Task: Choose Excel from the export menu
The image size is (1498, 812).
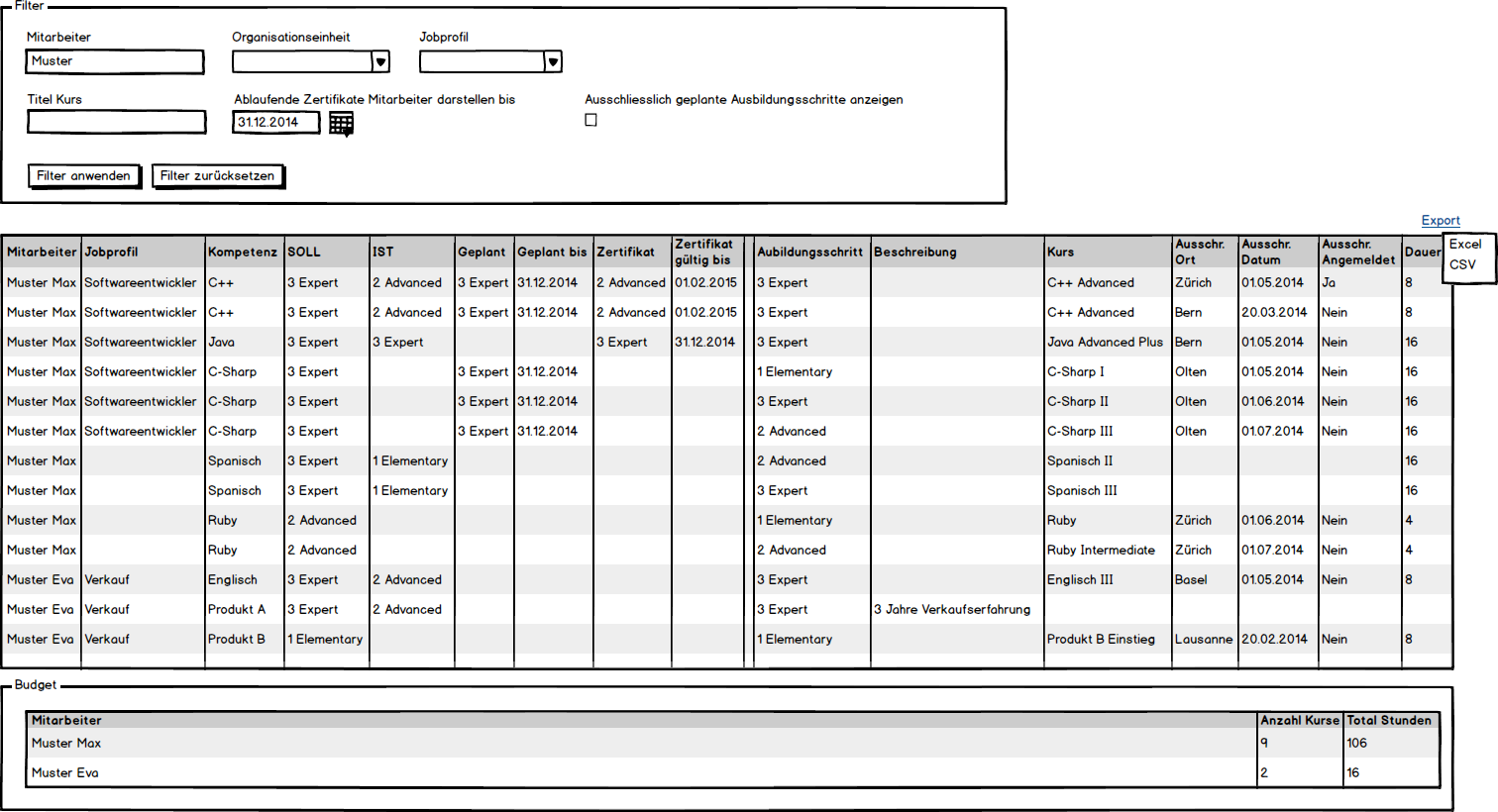Action: [x=1464, y=245]
